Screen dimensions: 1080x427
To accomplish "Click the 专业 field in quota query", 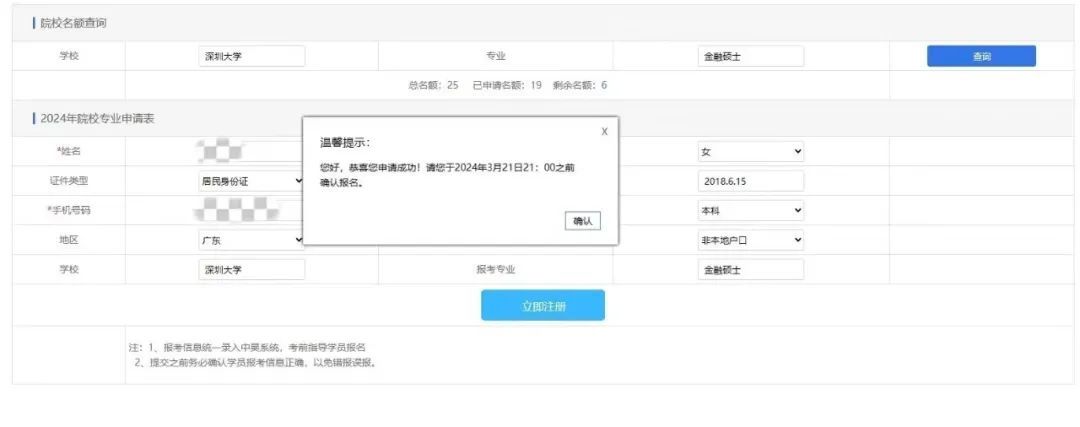I will pyautogui.click(x=750, y=56).
